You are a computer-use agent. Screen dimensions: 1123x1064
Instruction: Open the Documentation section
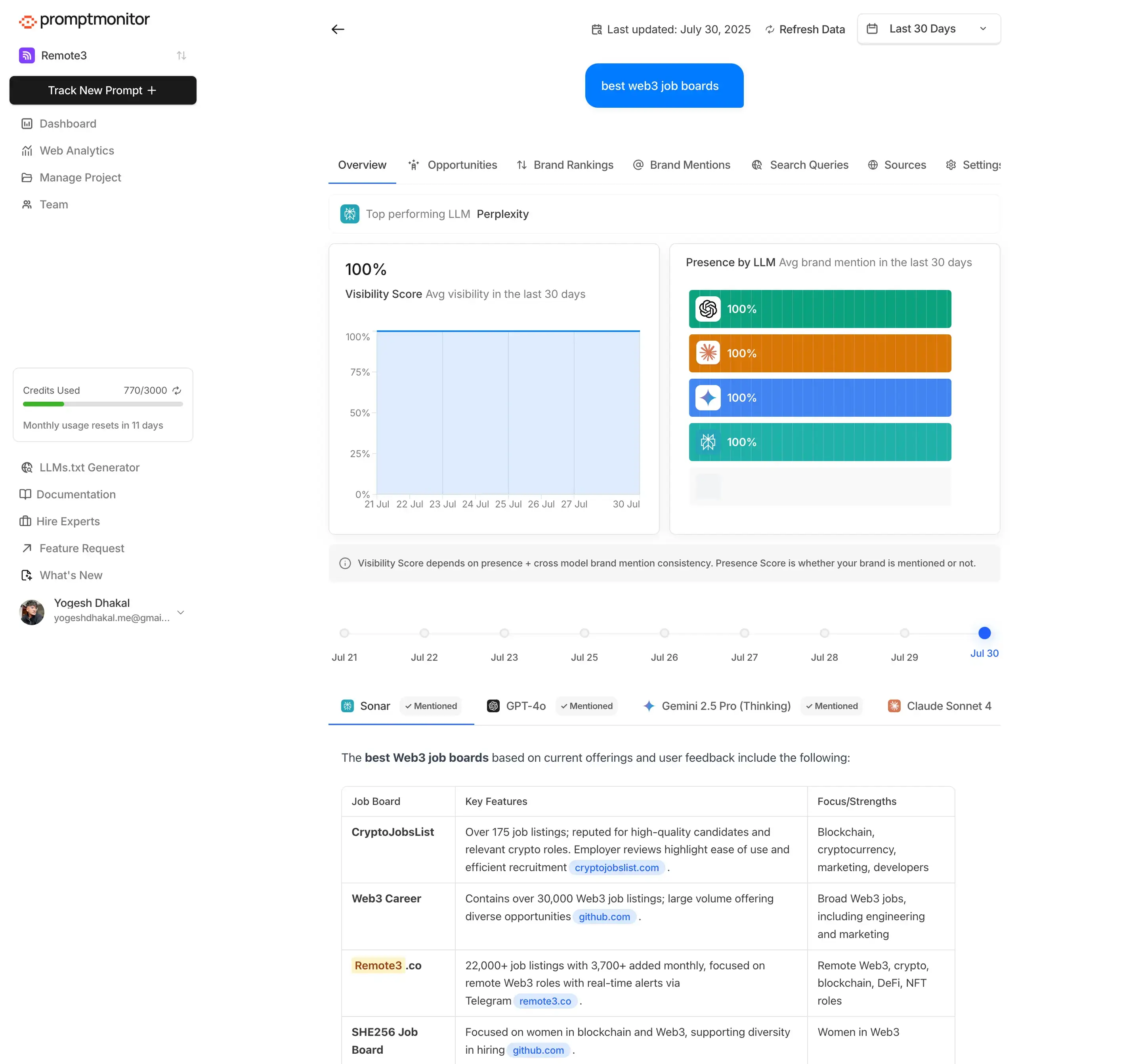point(76,494)
